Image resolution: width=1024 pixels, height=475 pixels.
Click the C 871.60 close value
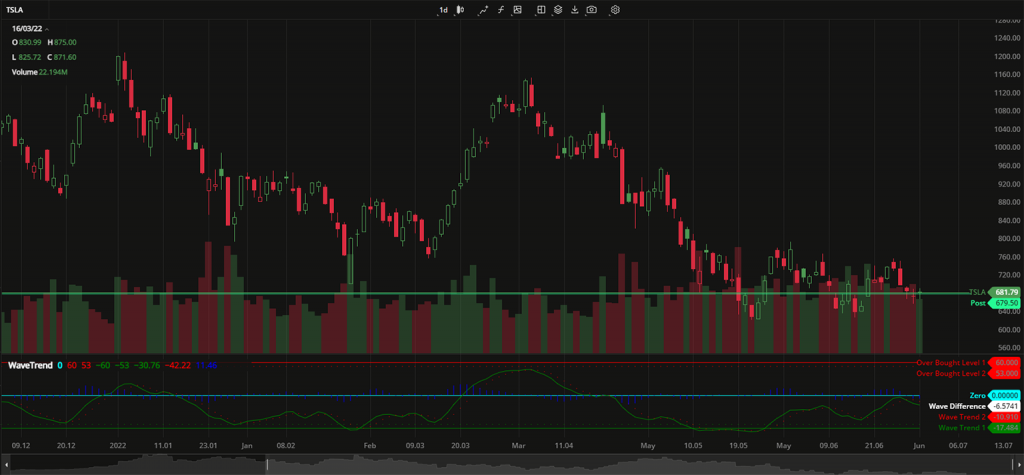(62, 57)
